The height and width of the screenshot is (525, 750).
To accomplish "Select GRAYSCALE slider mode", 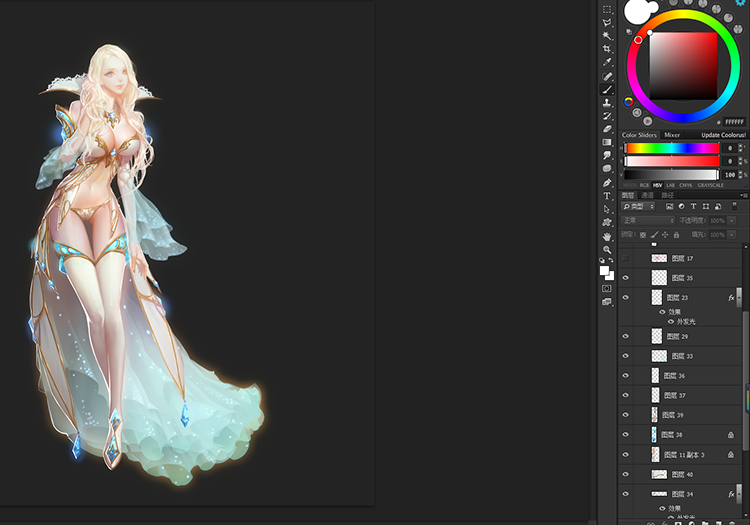I will click(x=710, y=185).
